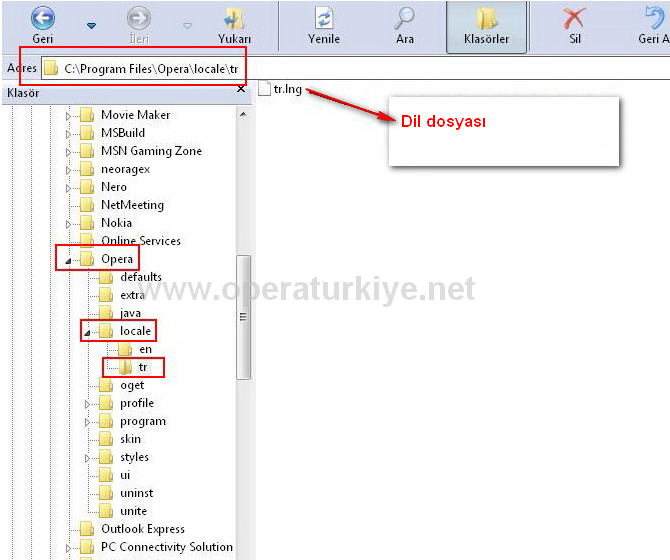Open the Geri history dropdown arrow
670x560 pixels.
91,26
